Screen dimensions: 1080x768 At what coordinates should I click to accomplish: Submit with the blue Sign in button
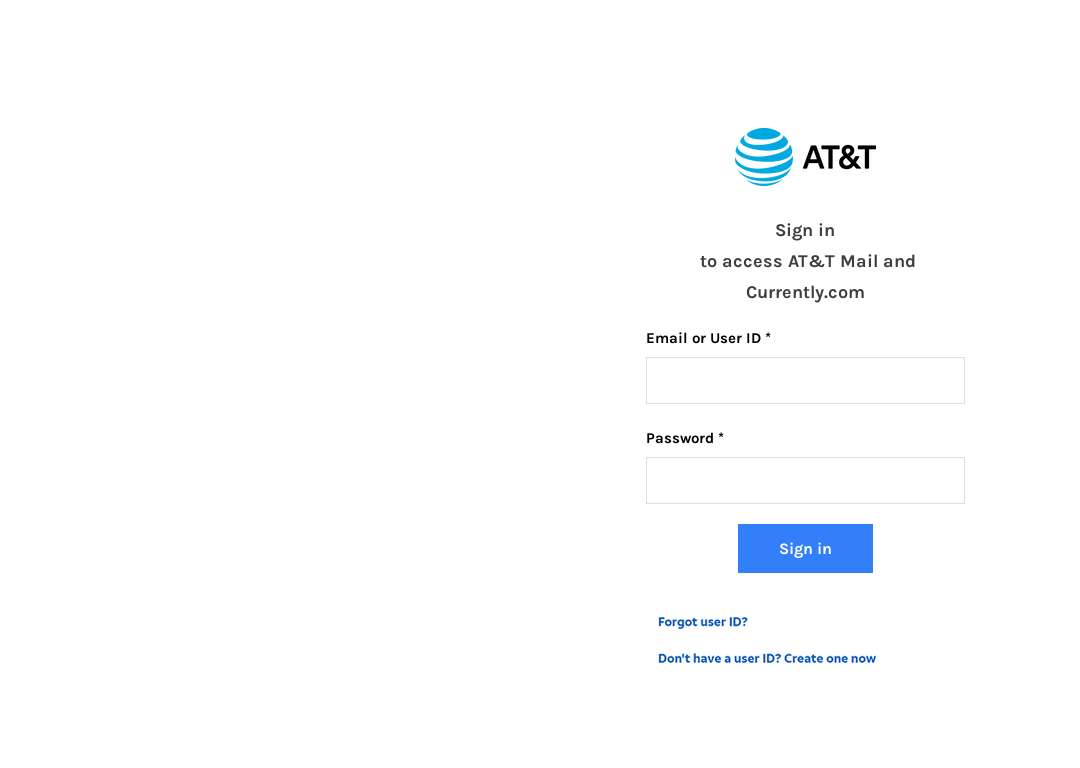[x=805, y=548]
